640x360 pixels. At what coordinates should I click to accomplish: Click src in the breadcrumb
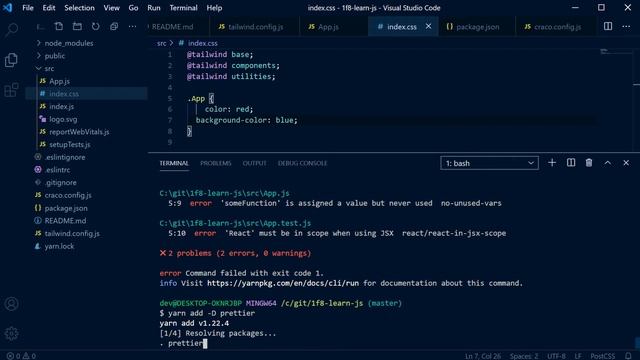(162, 43)
